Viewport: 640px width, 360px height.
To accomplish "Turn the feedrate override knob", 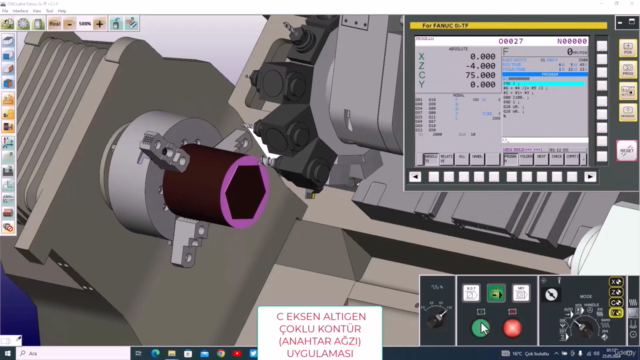I will pos(436,319).
